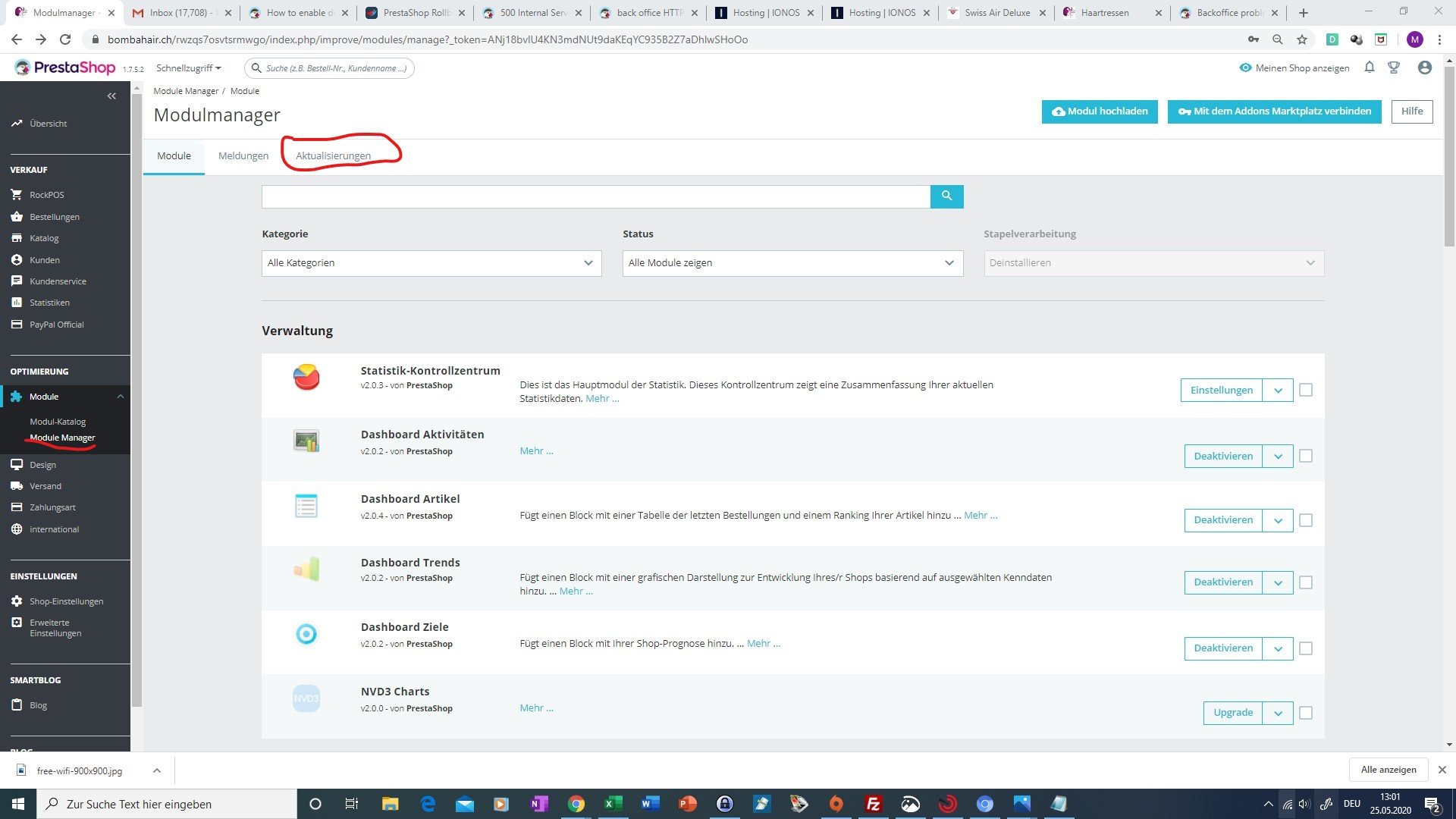
Task: Click Mit dem Addons Marktplatz verbinden
Action: point(1274,111)
